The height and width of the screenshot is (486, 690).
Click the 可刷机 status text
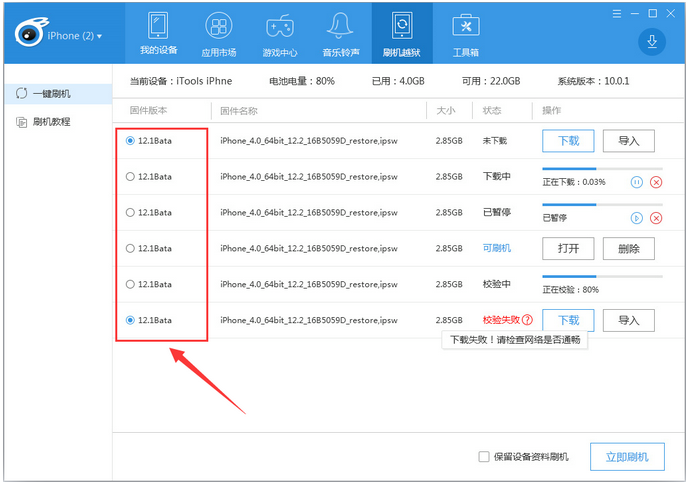click(x=496, y=248)
